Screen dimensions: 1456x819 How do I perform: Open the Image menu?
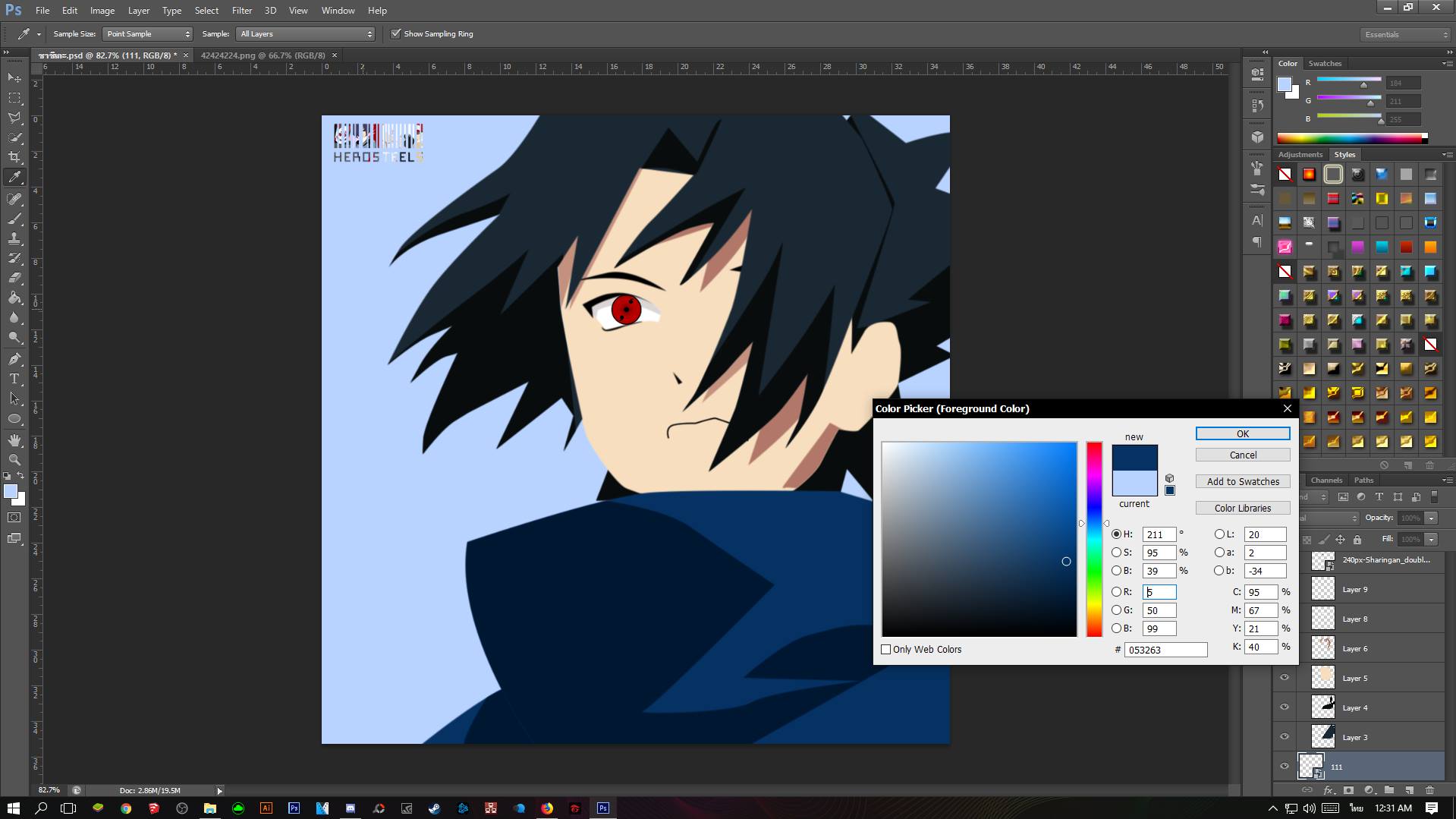(x=102, y=11)
